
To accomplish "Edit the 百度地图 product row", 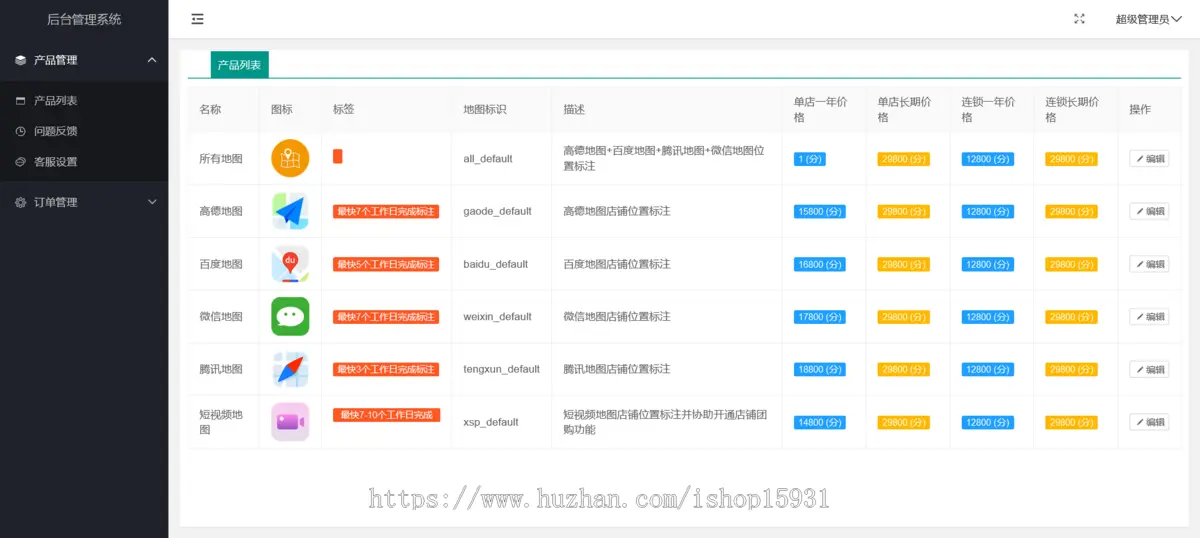I will (1149, 264).
